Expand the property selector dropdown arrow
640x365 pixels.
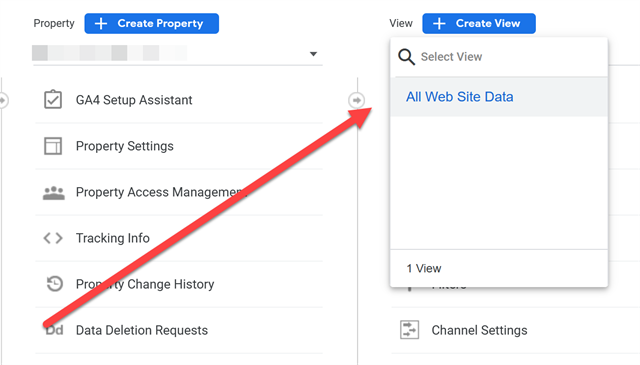(x=313, y=54)
